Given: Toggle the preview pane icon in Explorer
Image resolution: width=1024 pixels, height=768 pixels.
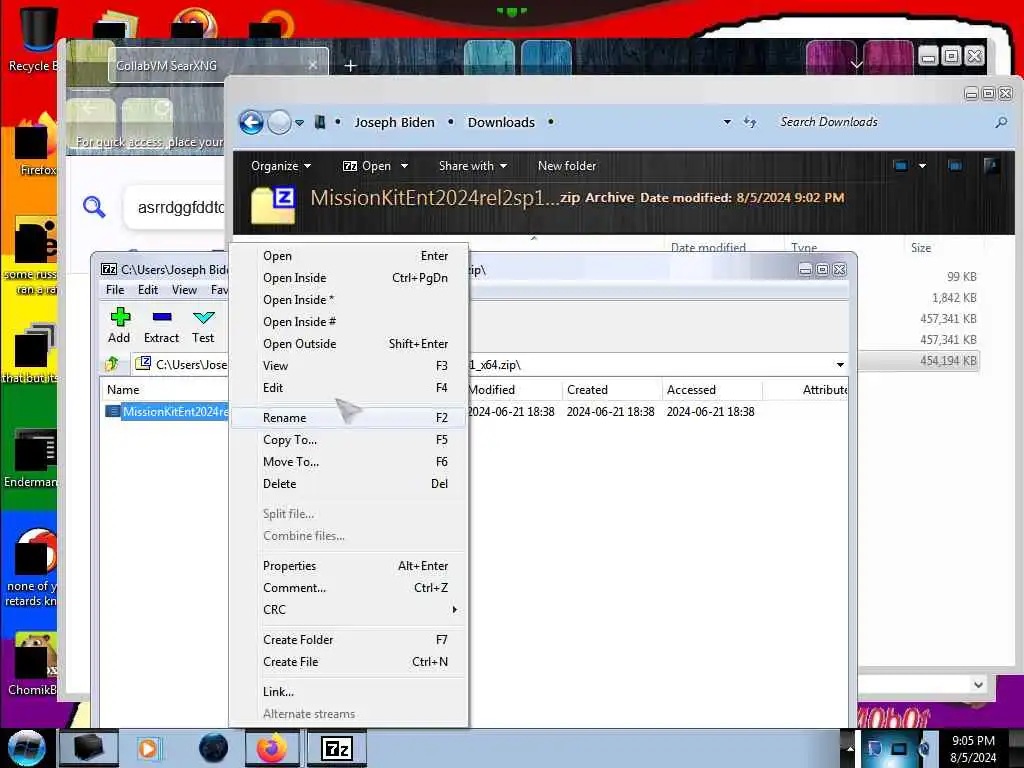Looking at the screenshot, I should [955, 166].
